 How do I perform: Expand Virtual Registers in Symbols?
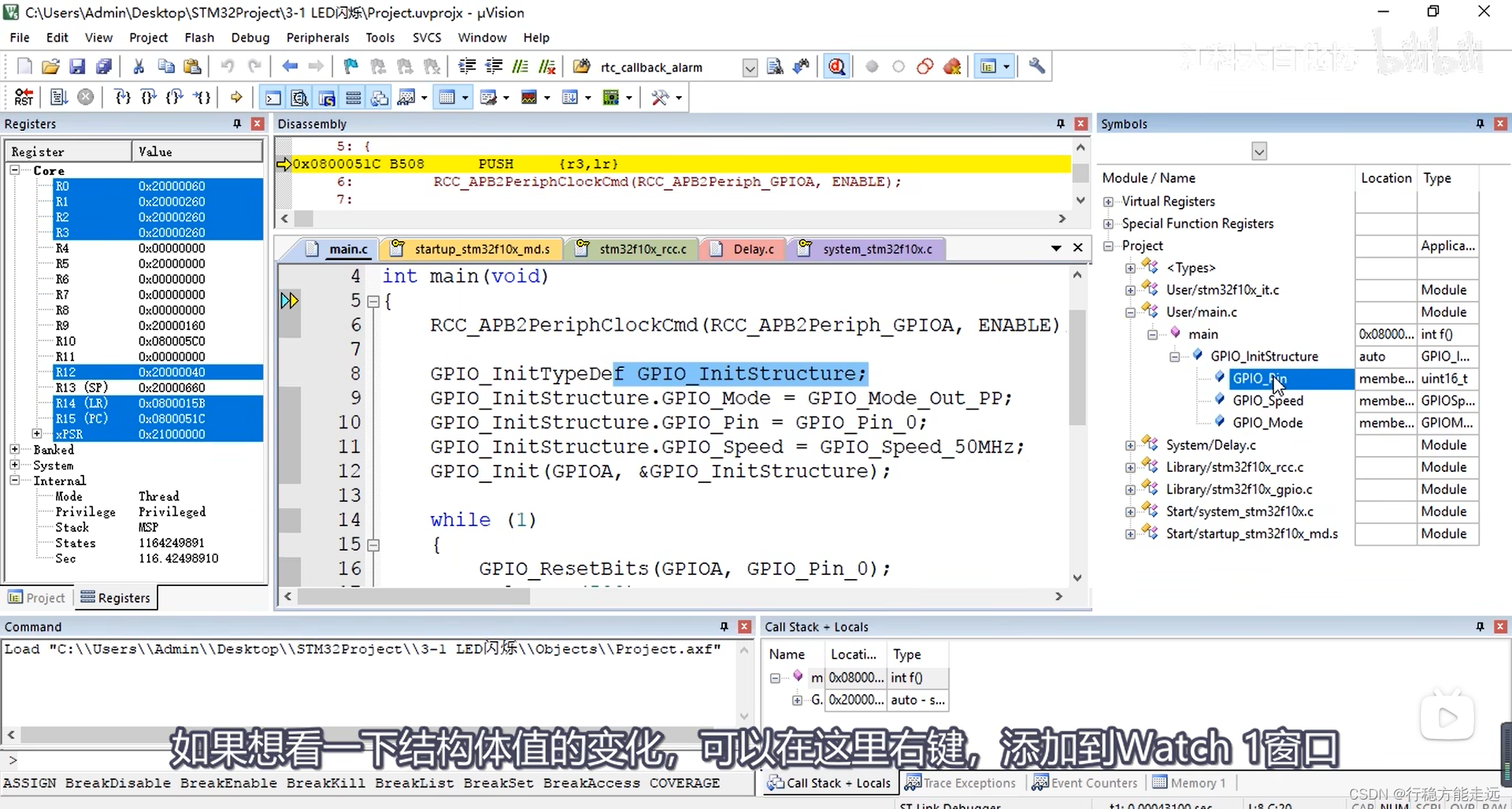point(1108,202)
